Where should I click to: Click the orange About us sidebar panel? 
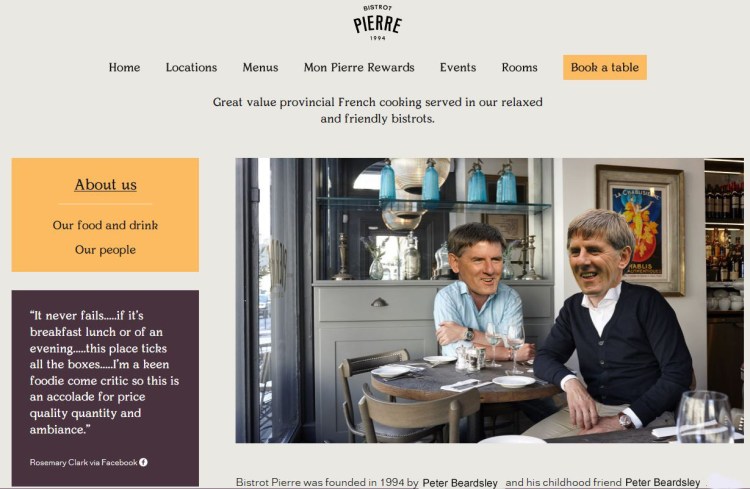click(105, 215)
